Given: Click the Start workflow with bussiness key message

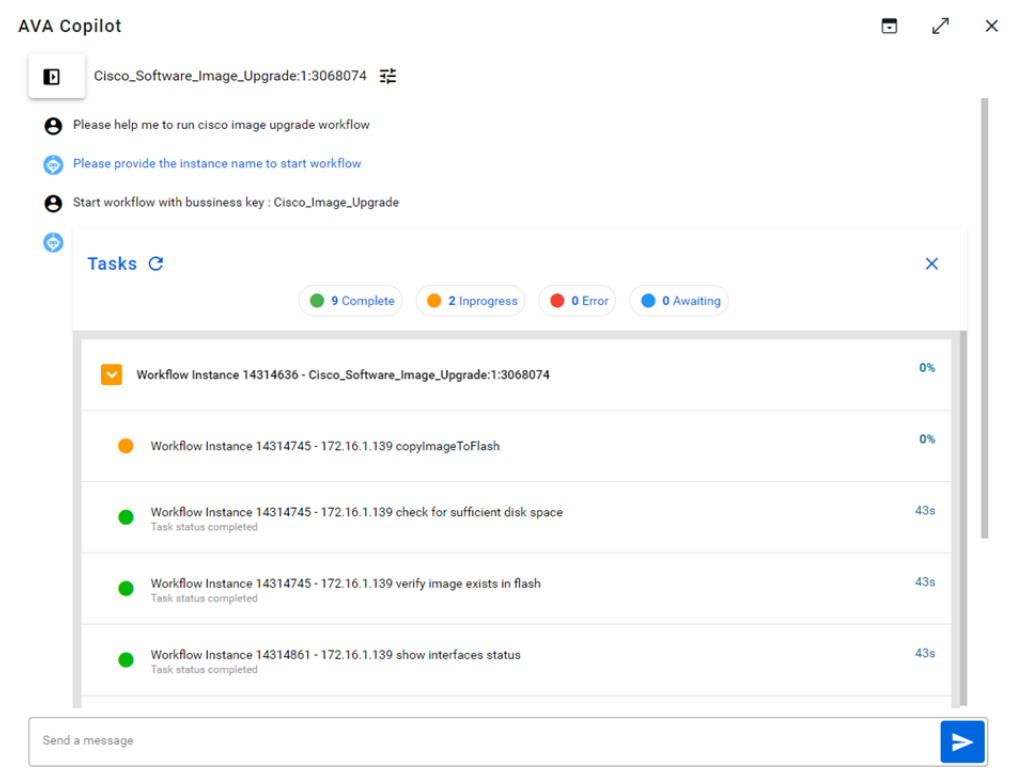Looking at the screenshot, I should coord(236,202).
